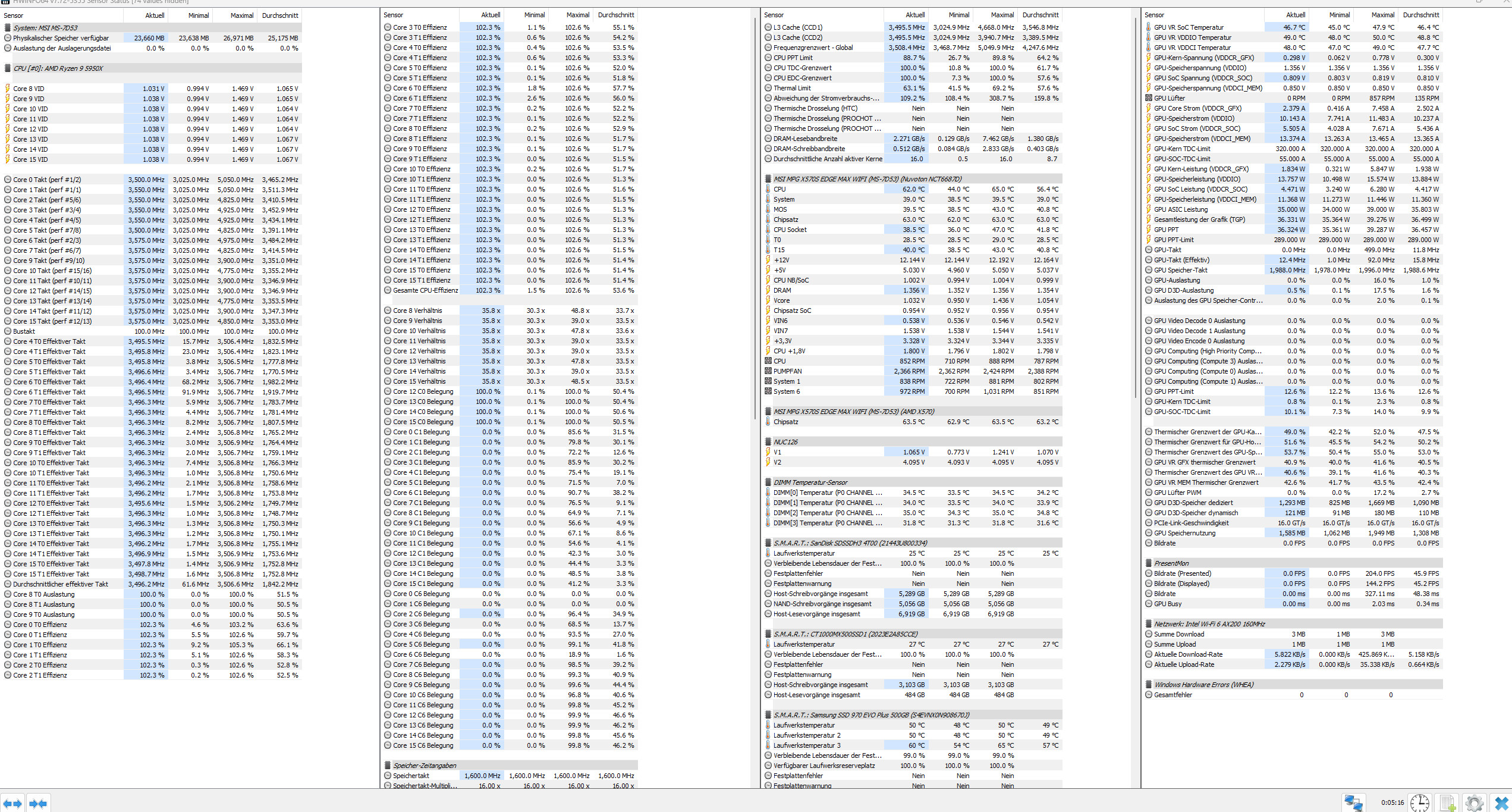Open the remote network monitoring icon
Viewport: 1512px width, 812px height.
tap(1353, 802)
